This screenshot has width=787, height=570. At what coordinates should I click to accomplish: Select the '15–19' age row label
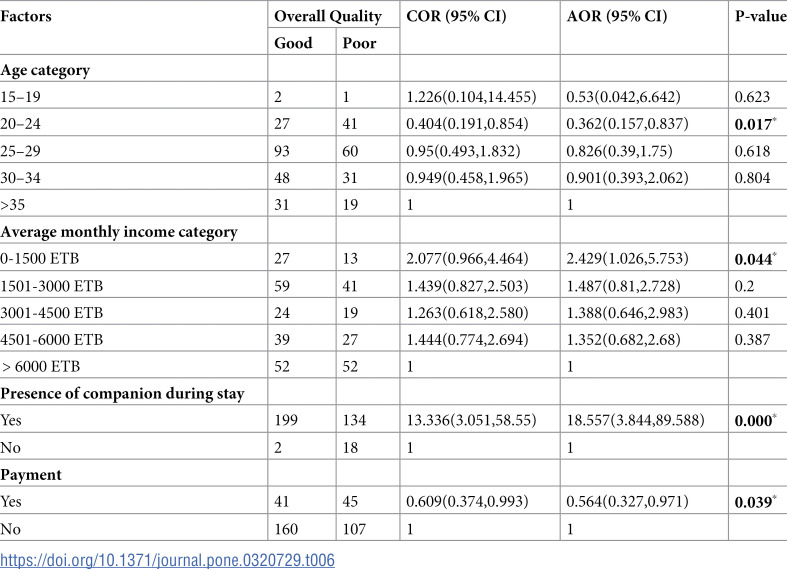(21, 97)
